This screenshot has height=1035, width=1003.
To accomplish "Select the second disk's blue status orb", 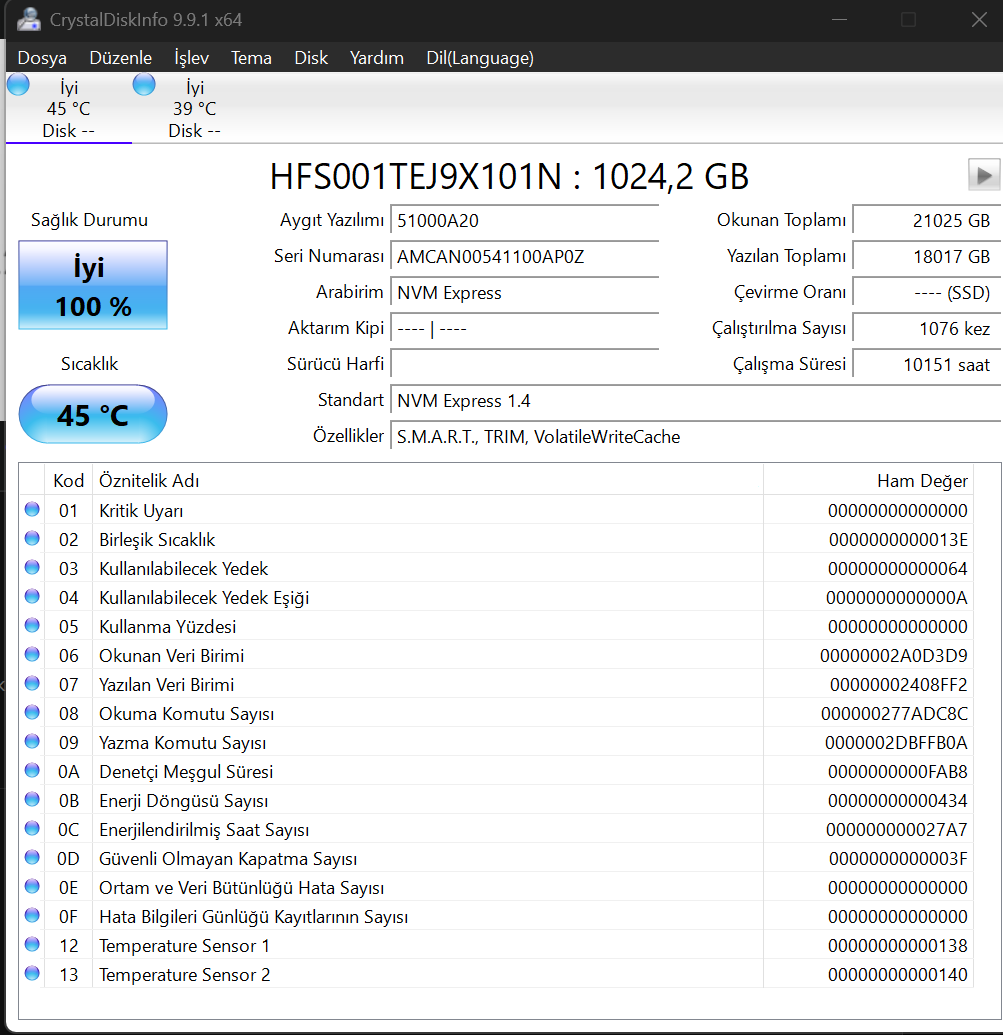I will (144, 84).
